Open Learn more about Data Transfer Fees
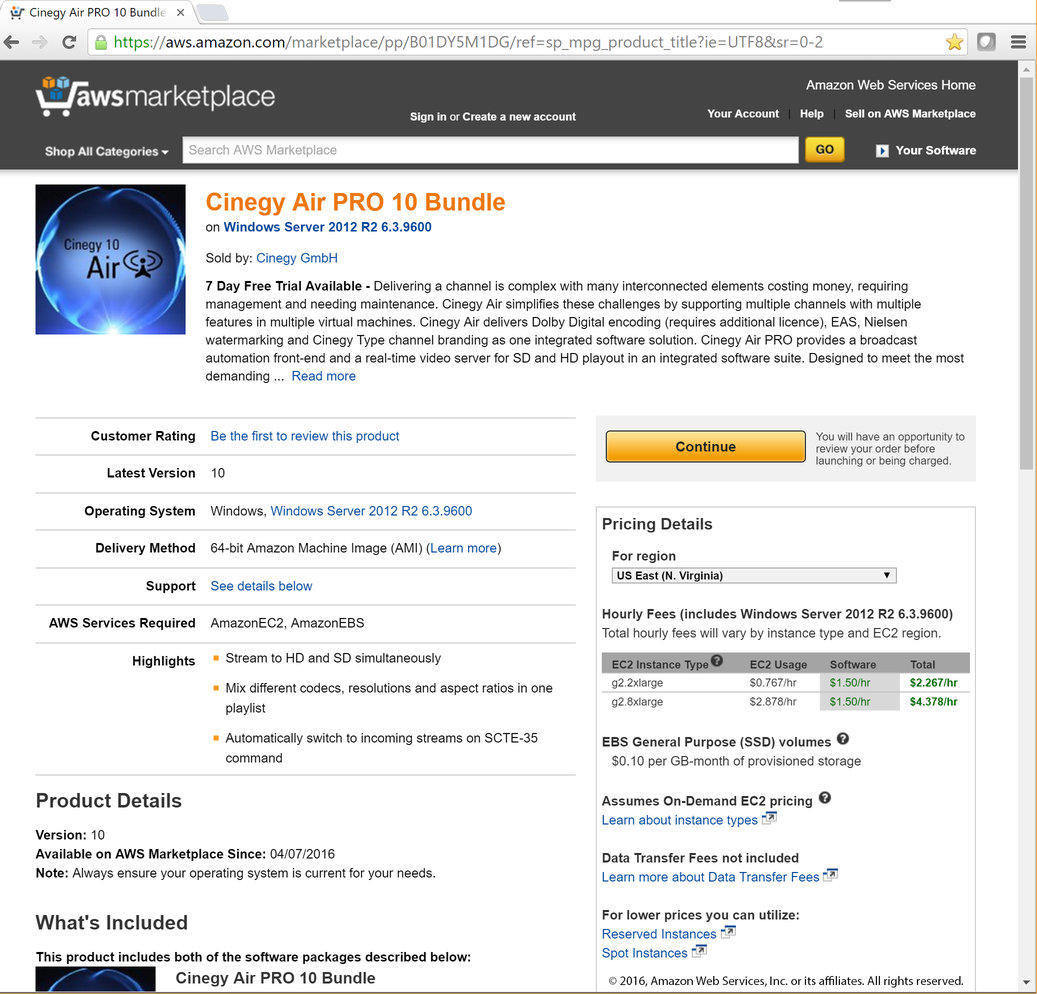This screenshot has height=994, width=1037. (x=710, y=877)
